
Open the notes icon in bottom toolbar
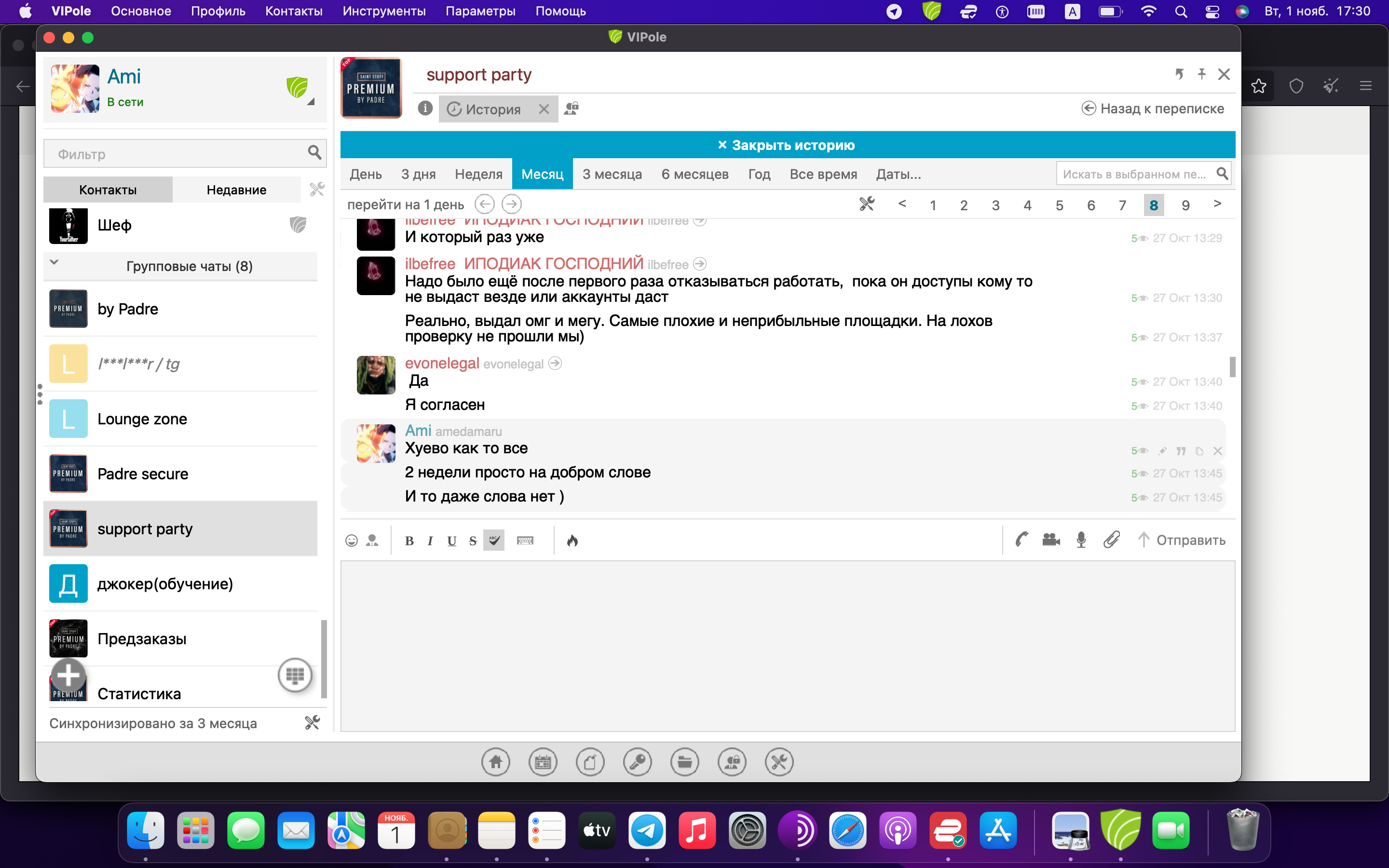coord(590,762)
